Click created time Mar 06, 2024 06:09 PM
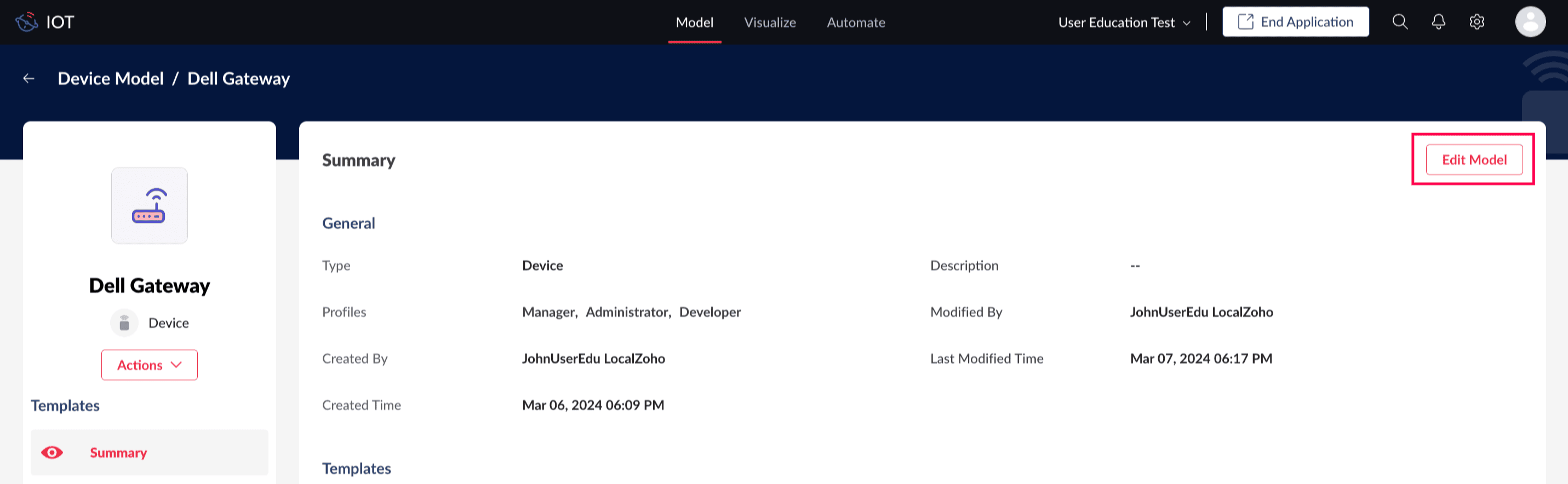This screenshot has width=1568, height=484. (x=593, y=405)
